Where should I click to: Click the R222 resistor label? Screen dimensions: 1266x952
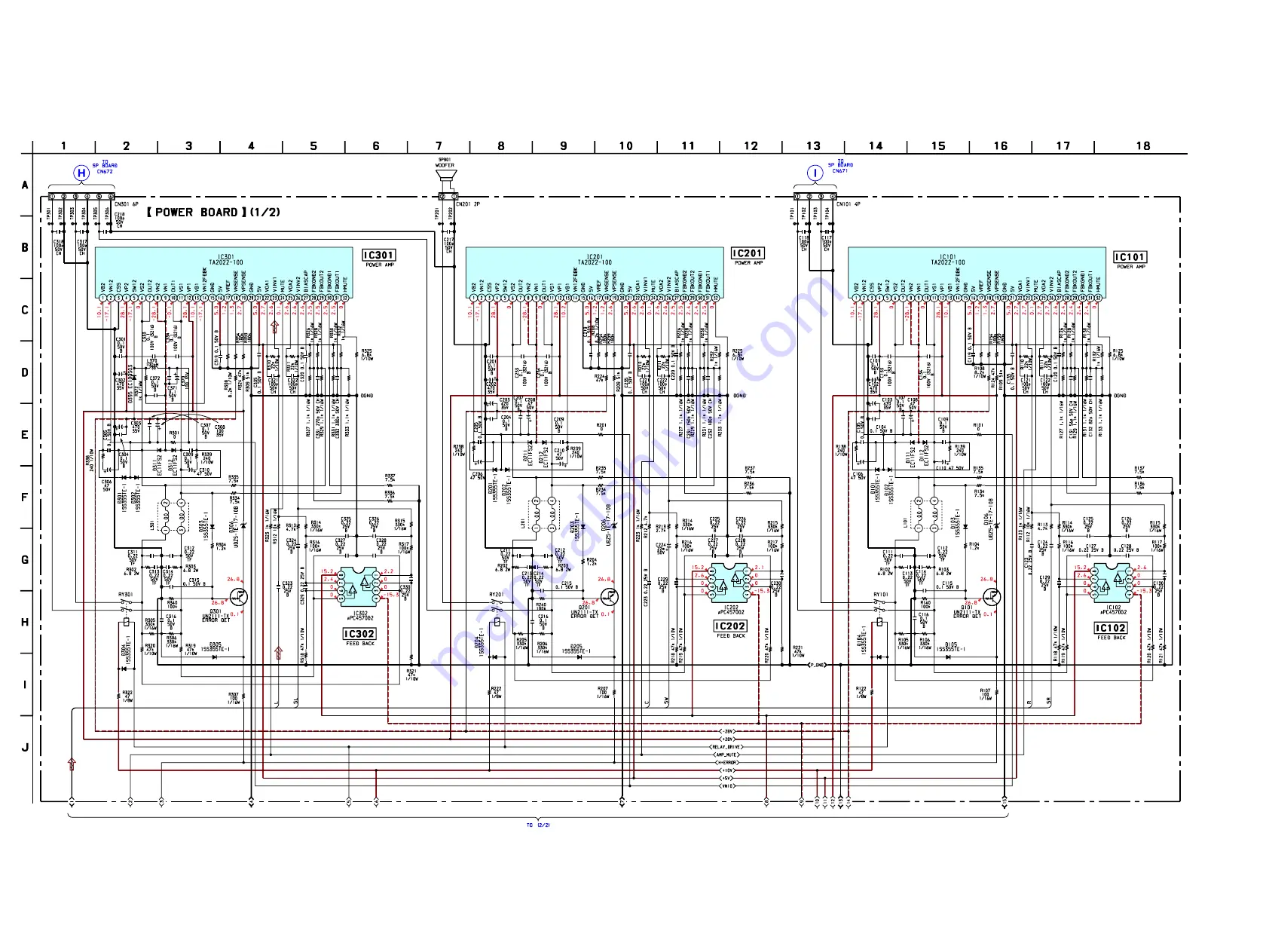496,693
